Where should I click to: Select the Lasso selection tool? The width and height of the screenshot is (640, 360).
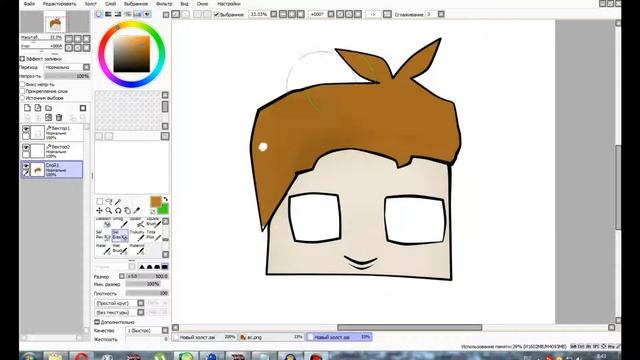point(109,202)
